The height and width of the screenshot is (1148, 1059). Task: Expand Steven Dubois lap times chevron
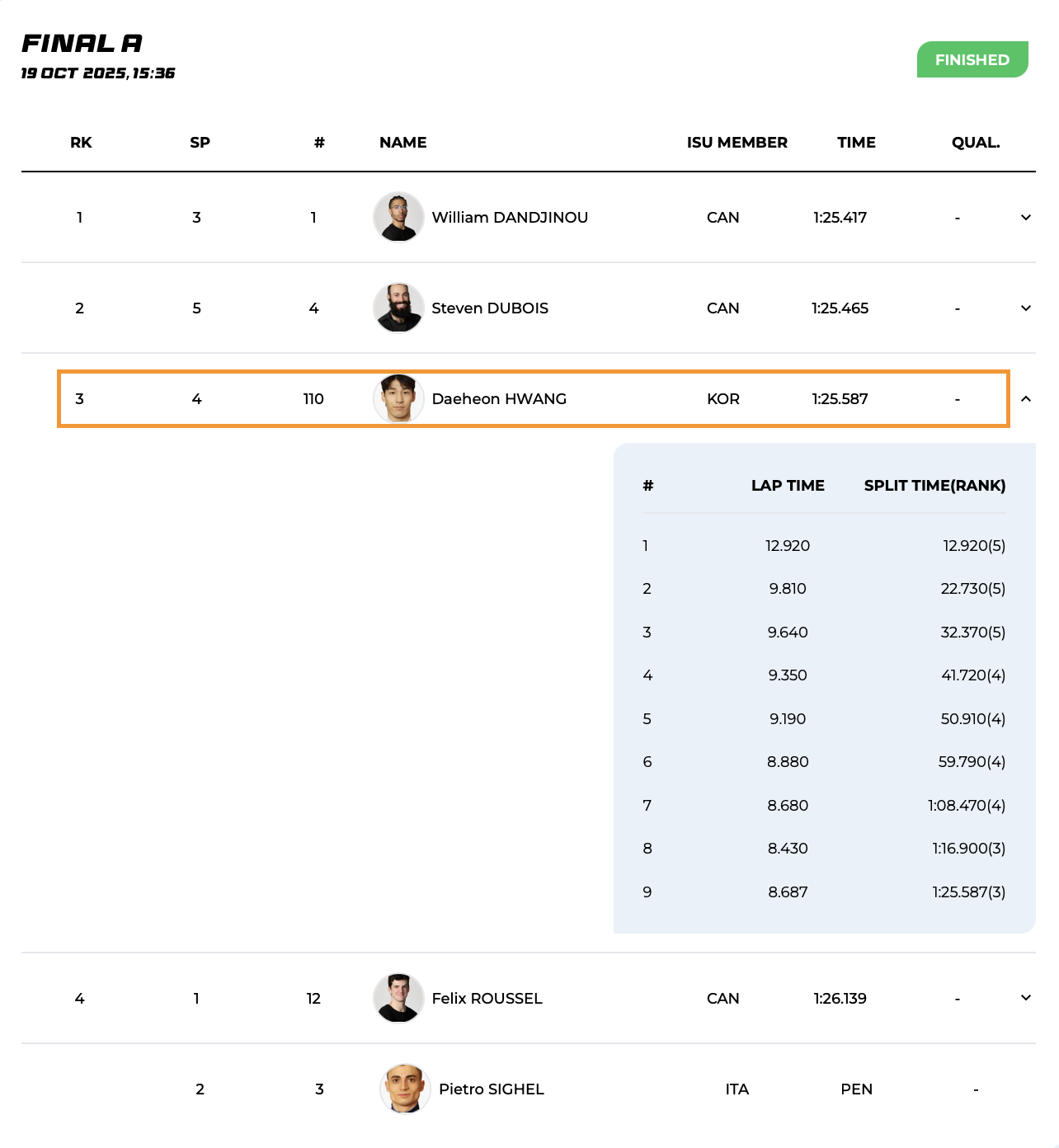tap(1026, 308)
